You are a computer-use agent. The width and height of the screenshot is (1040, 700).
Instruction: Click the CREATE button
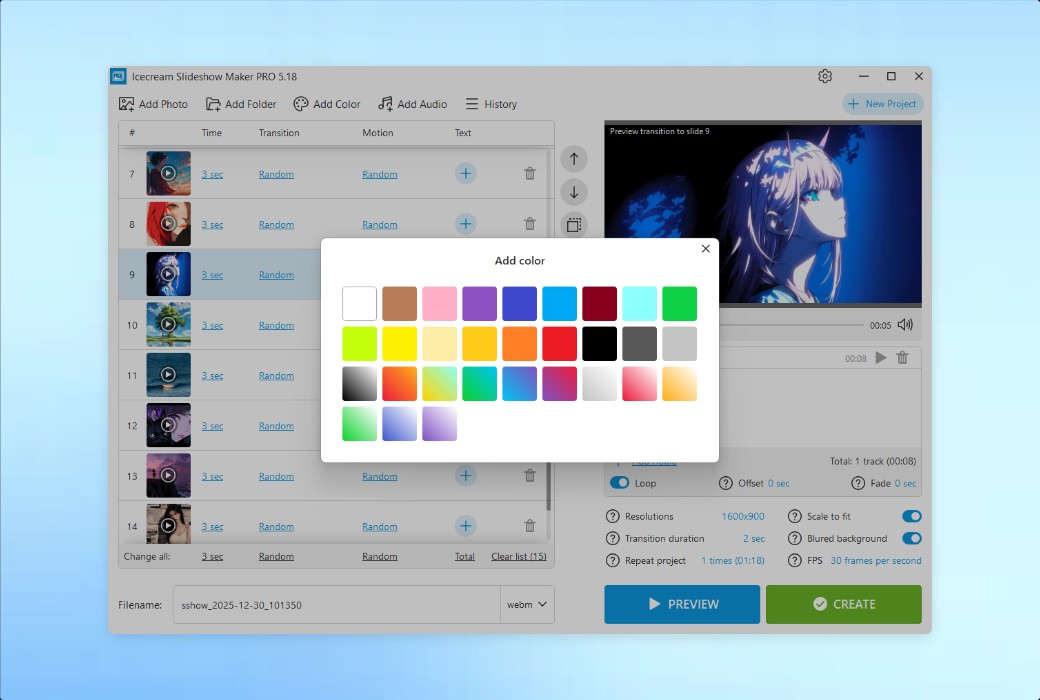[x=843, y=604]
